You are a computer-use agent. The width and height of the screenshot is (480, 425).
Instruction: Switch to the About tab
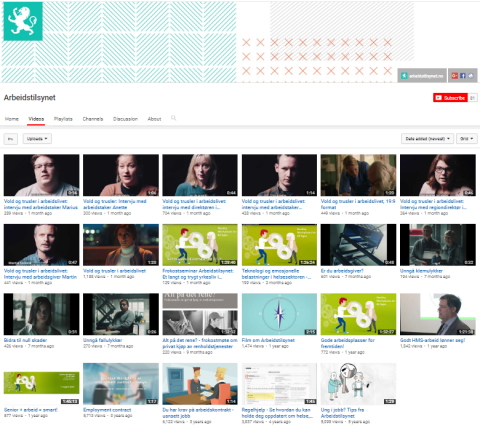click(154, 119)
